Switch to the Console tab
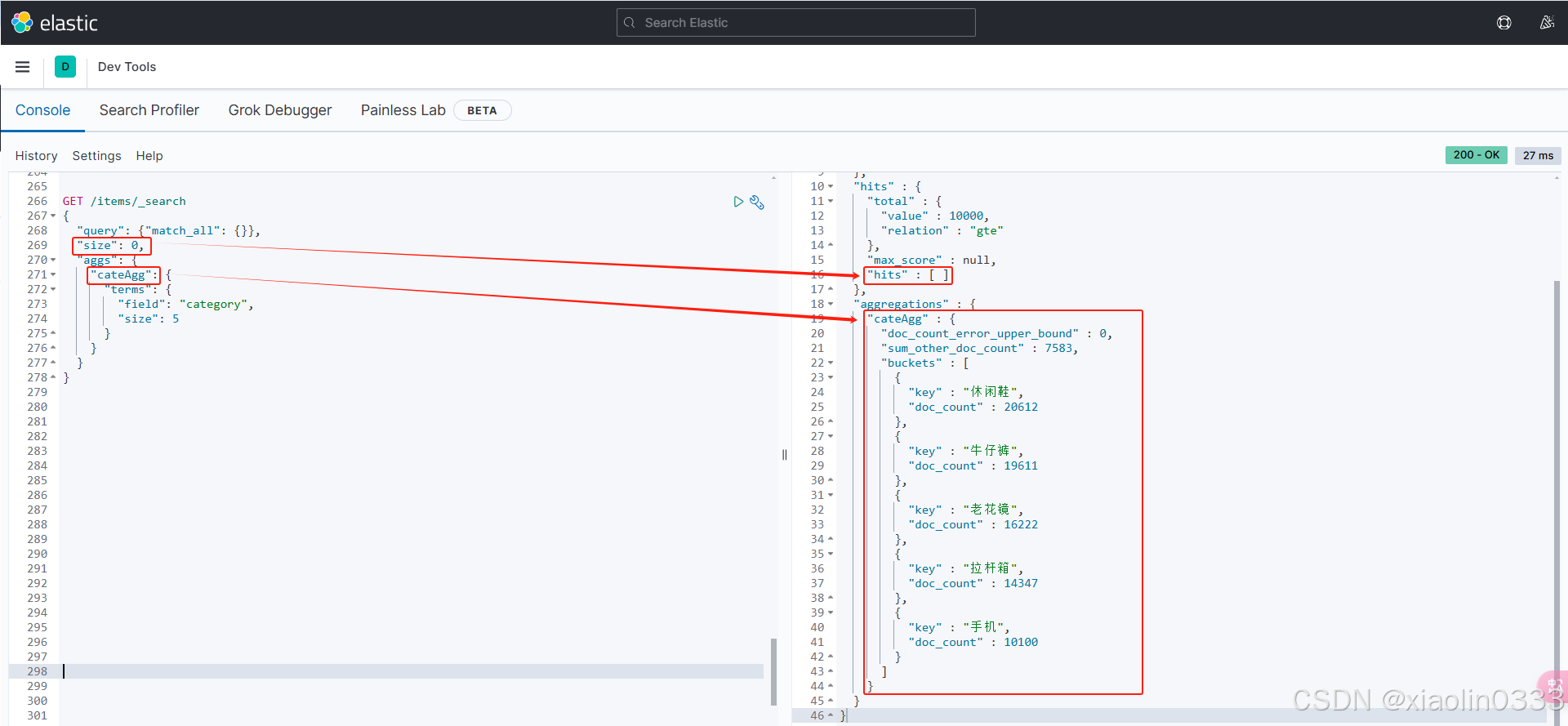This screenshot has width=1568, height=726. (x=42, y=110)
